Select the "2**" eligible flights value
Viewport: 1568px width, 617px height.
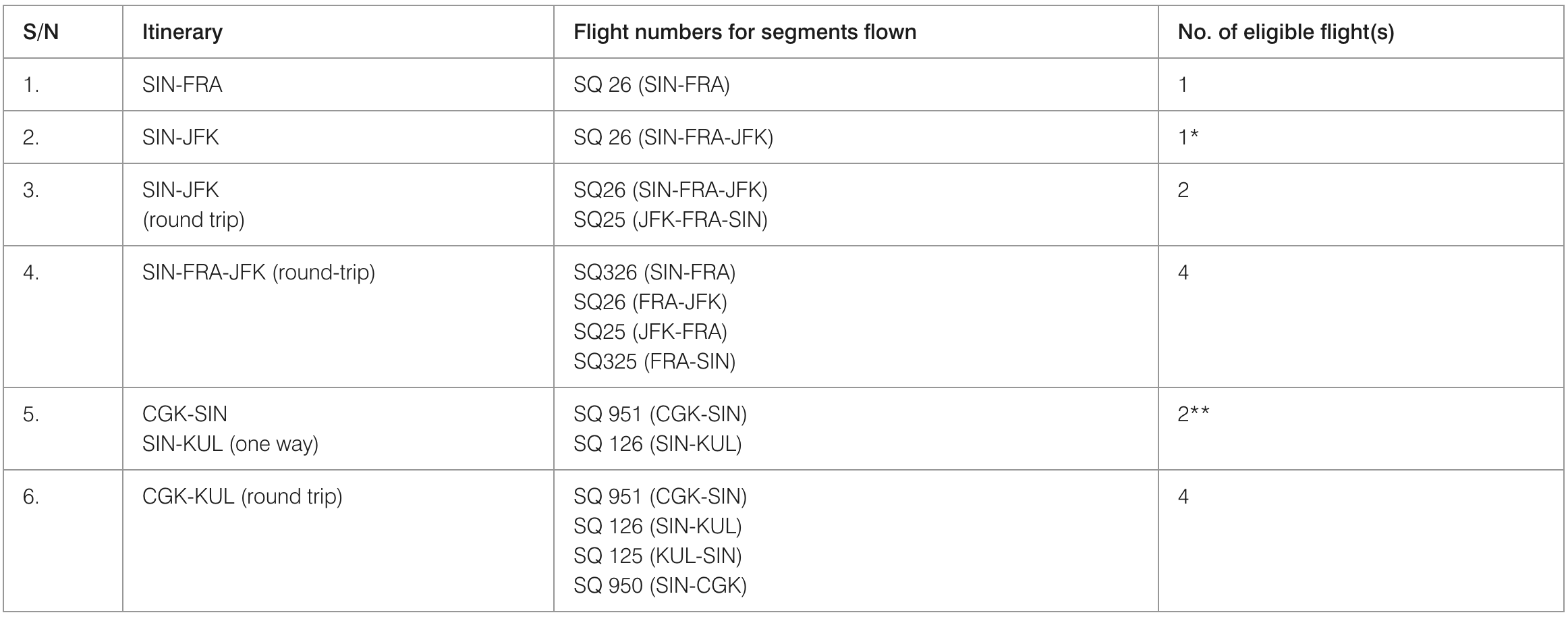tap(1194, 414)
